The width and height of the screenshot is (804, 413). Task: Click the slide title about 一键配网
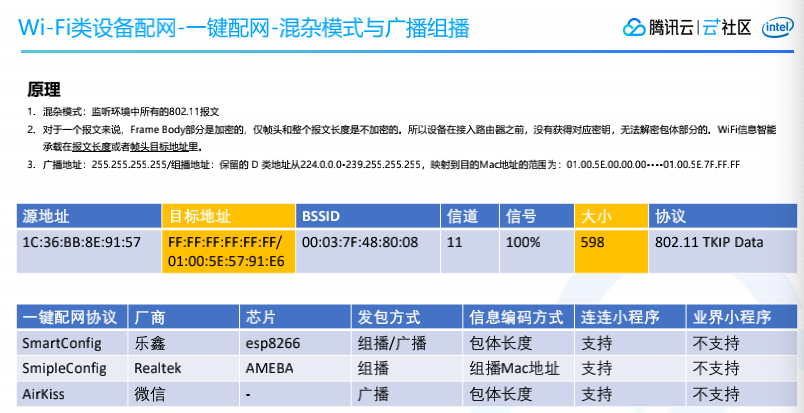click(244, 27)
